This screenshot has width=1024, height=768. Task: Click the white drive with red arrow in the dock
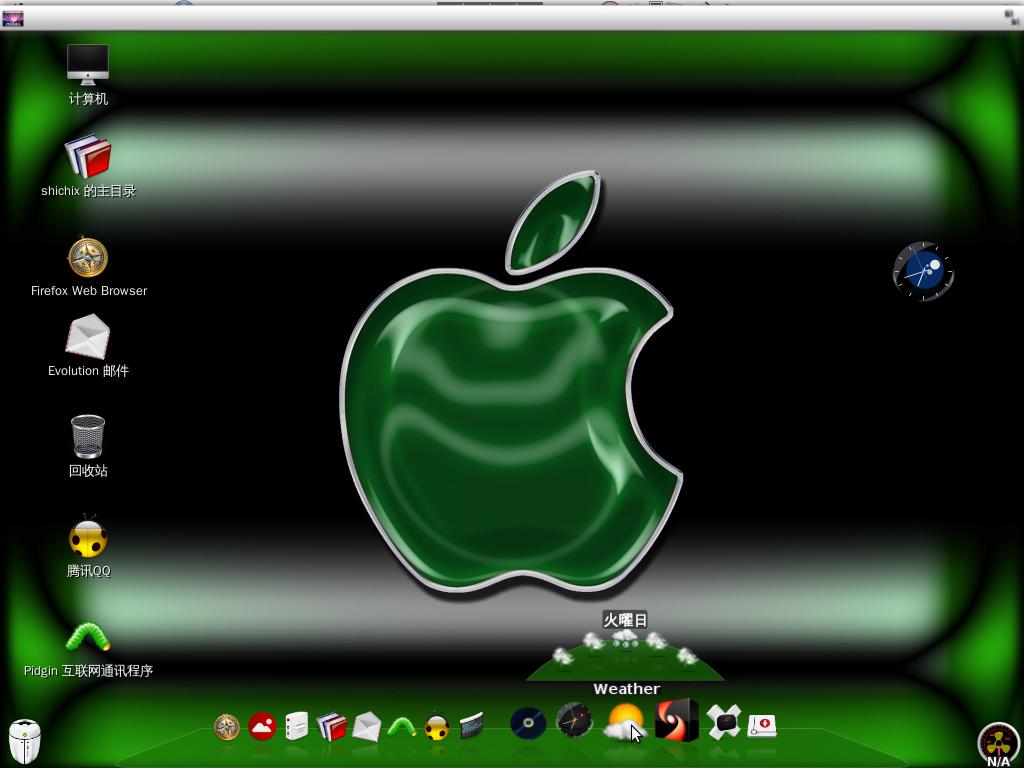point(761,725)
